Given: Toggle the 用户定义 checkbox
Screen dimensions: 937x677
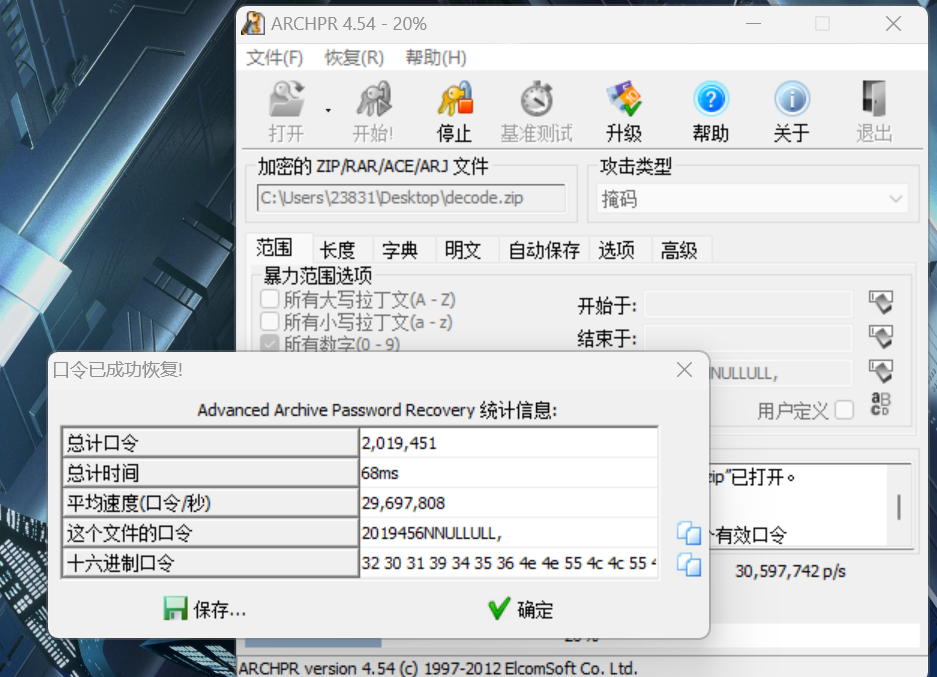Looking at the screenshot, I should point(844,410).
